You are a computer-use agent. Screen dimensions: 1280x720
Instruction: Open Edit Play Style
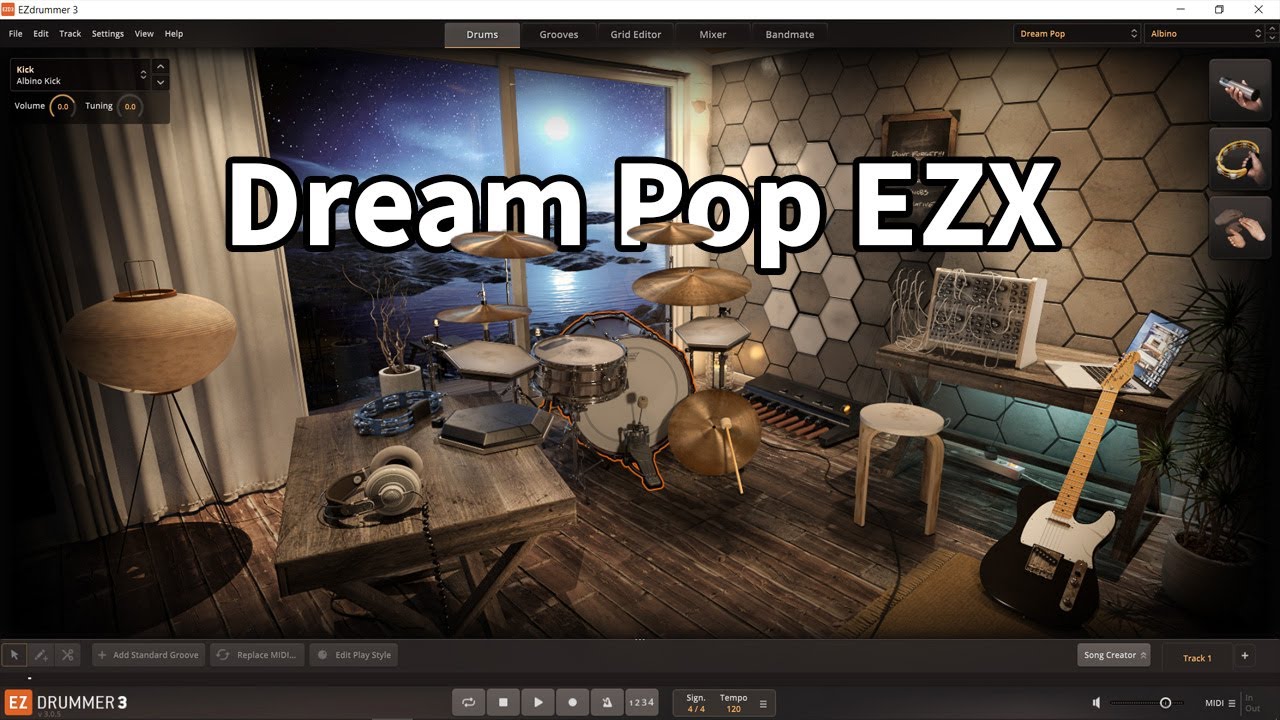click(x=354, y=655)
